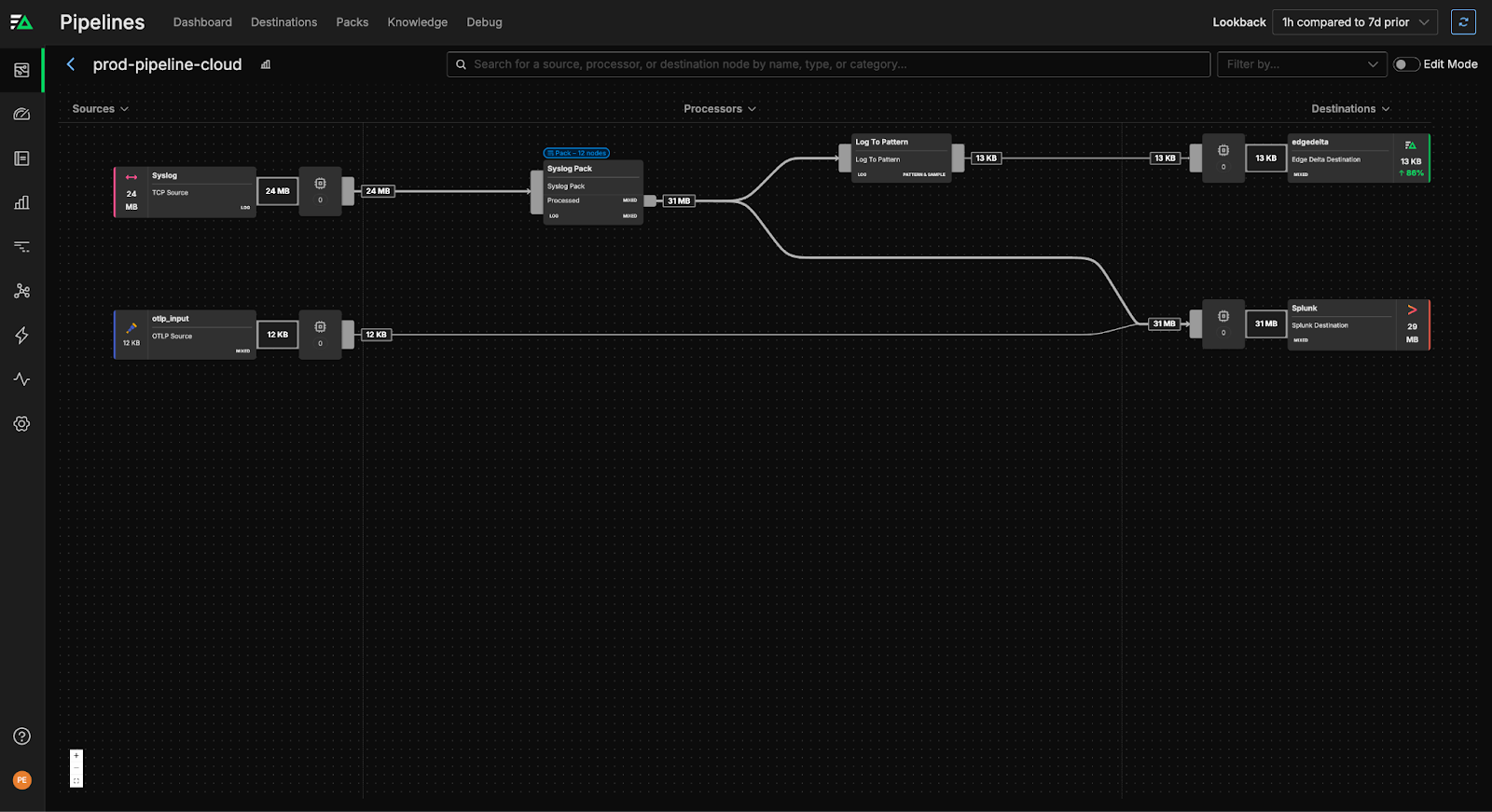Collapse the Sources column header
1492x812 pixels.
pyautogui.click(x=100, y=109)
